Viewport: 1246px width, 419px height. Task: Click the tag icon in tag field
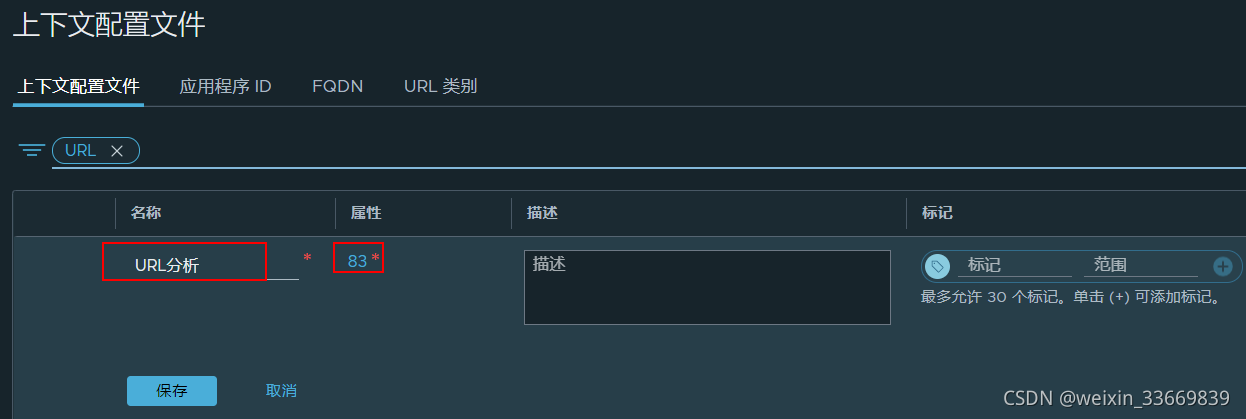point(937,266)
